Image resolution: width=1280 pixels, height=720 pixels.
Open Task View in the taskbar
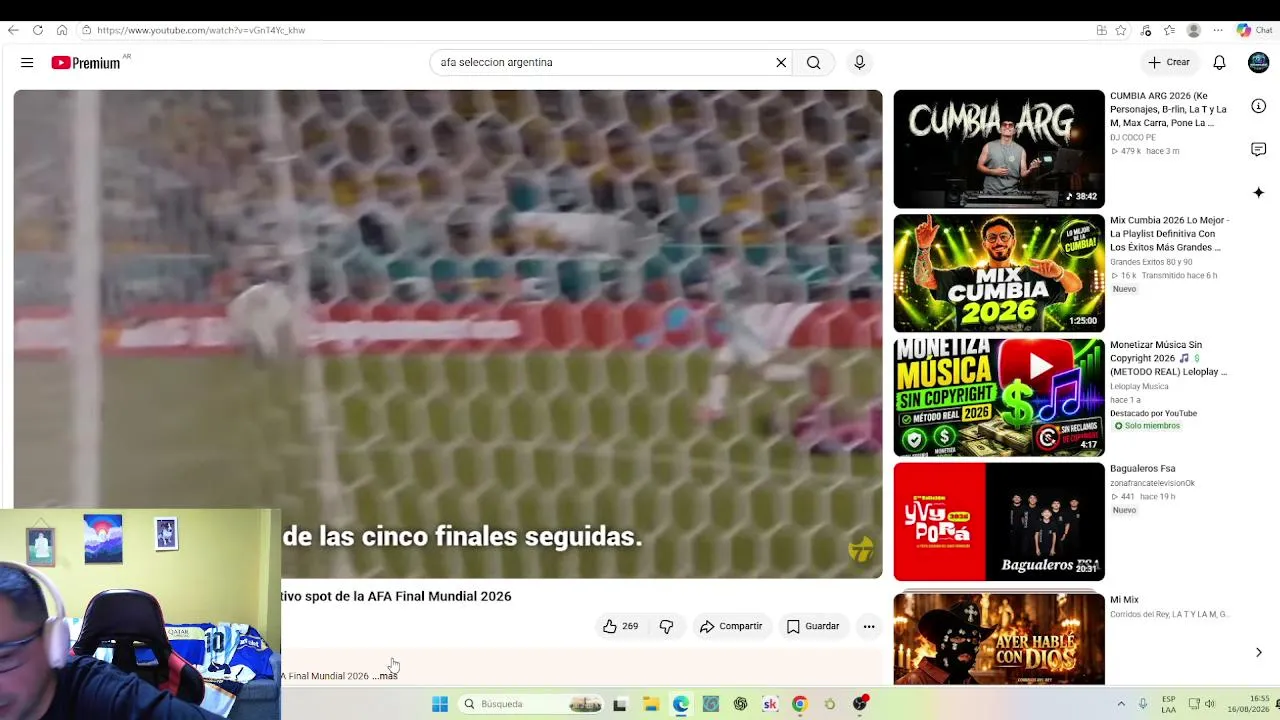click(x=620, y=704)
